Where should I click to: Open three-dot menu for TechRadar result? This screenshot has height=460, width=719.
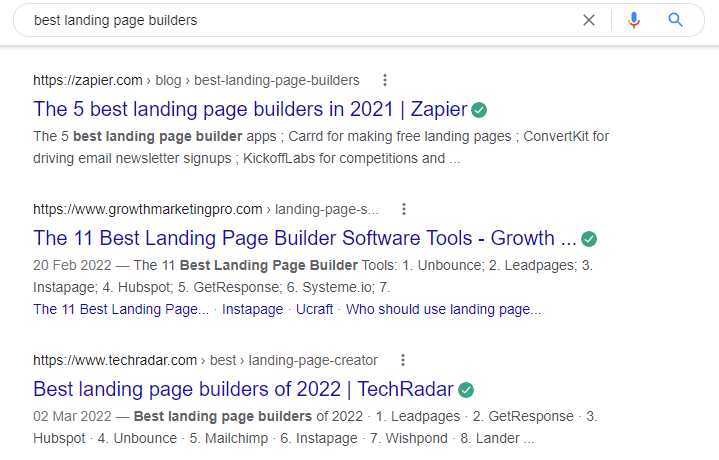[x=403, y=360]
